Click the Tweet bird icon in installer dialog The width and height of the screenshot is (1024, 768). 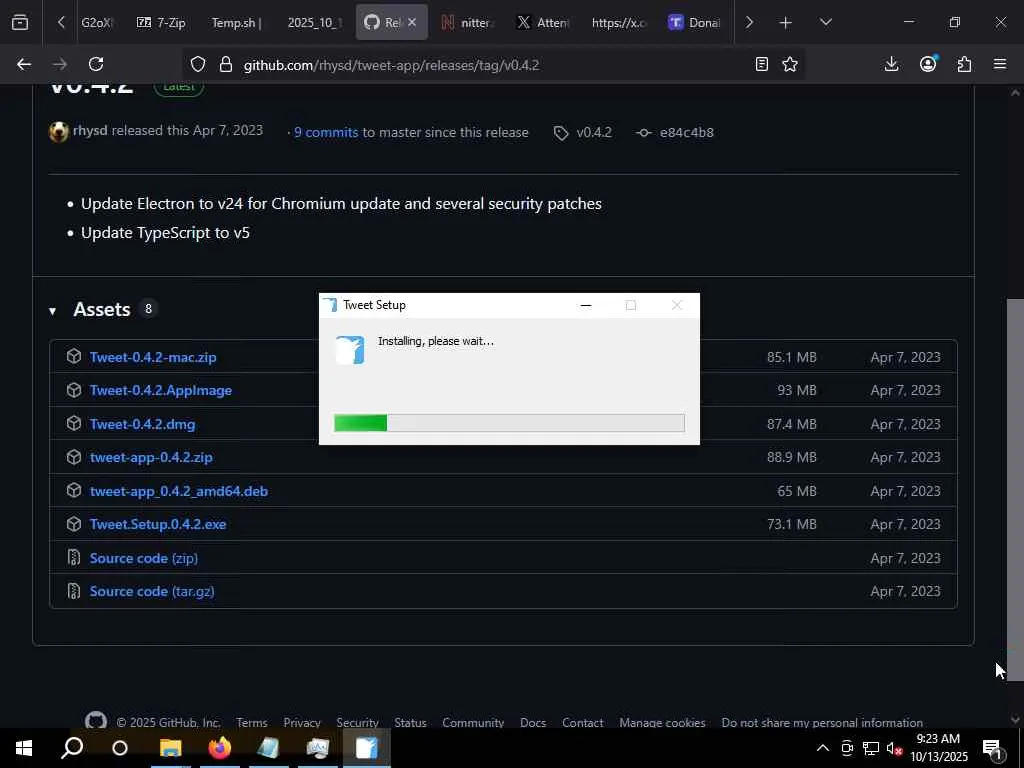[350, 349]
